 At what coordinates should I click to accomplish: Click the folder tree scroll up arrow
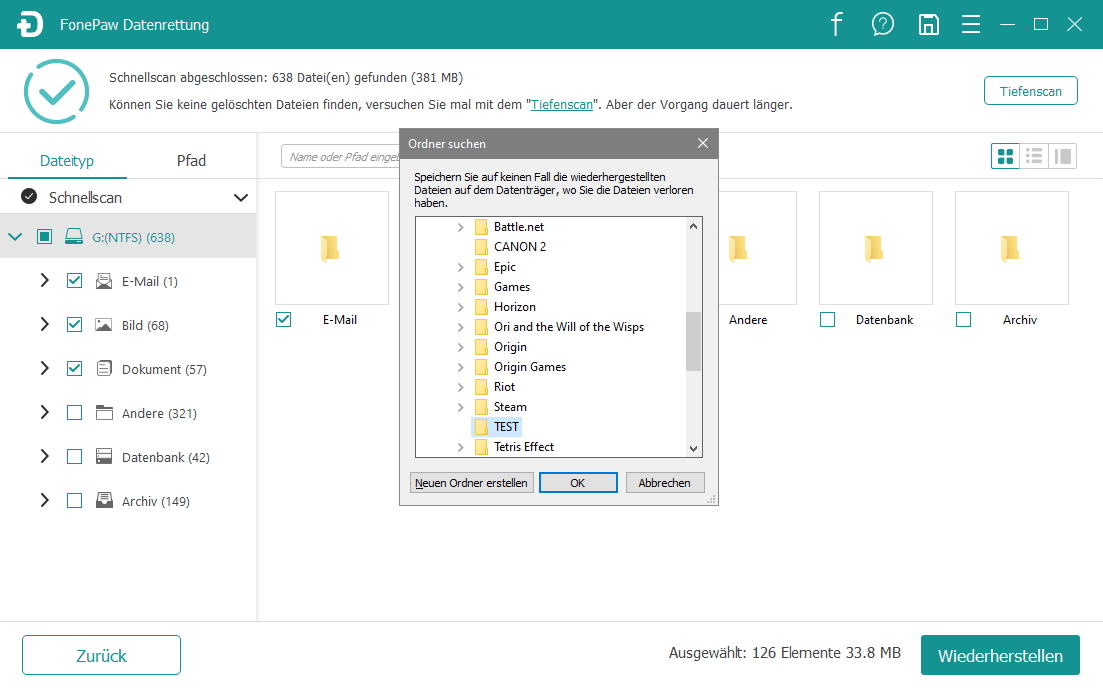click(694, 226)
